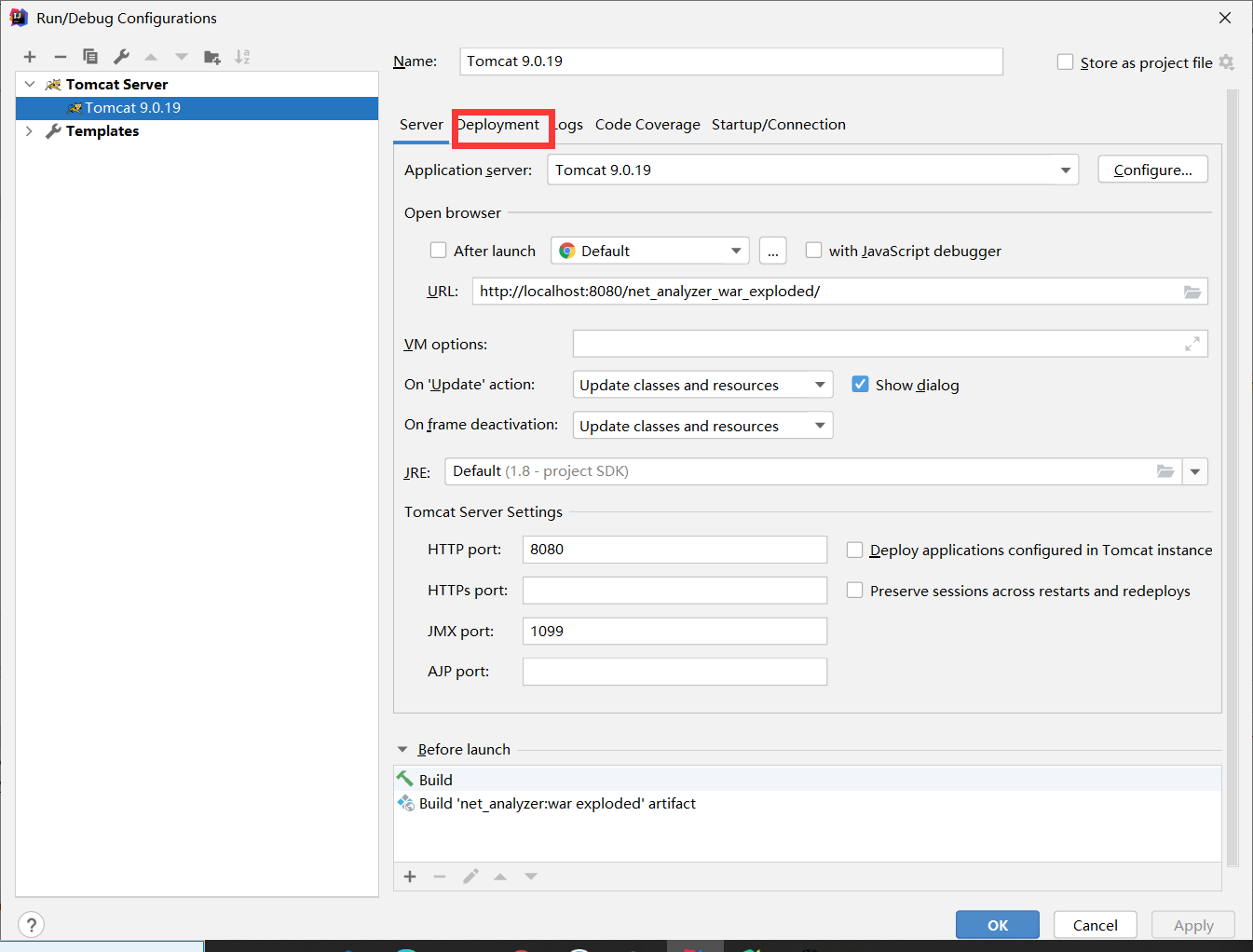Open Default browser dropdown
The height and width of the screenshot is (952, 1253).
[x=650, y=251]
